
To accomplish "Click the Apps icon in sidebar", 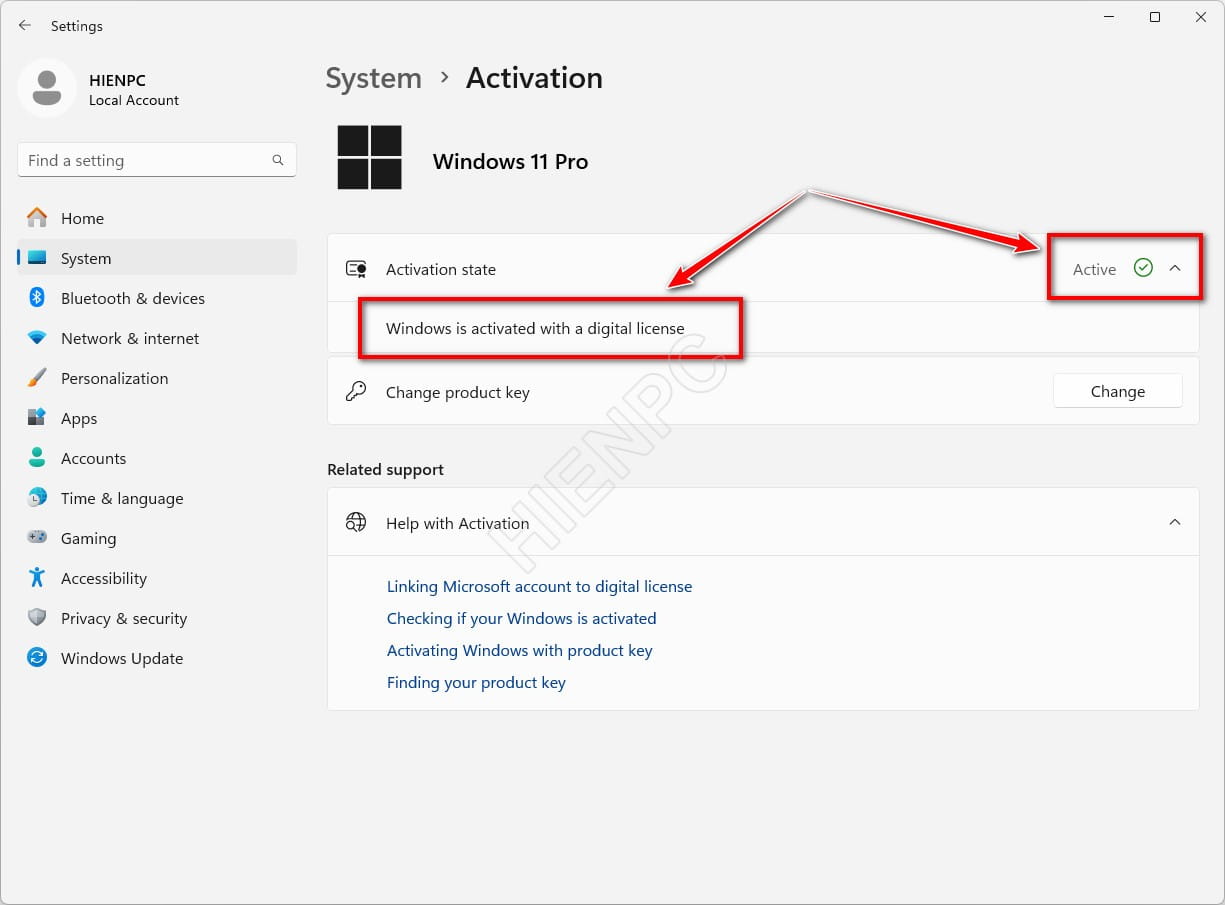I will click(37, 418).
